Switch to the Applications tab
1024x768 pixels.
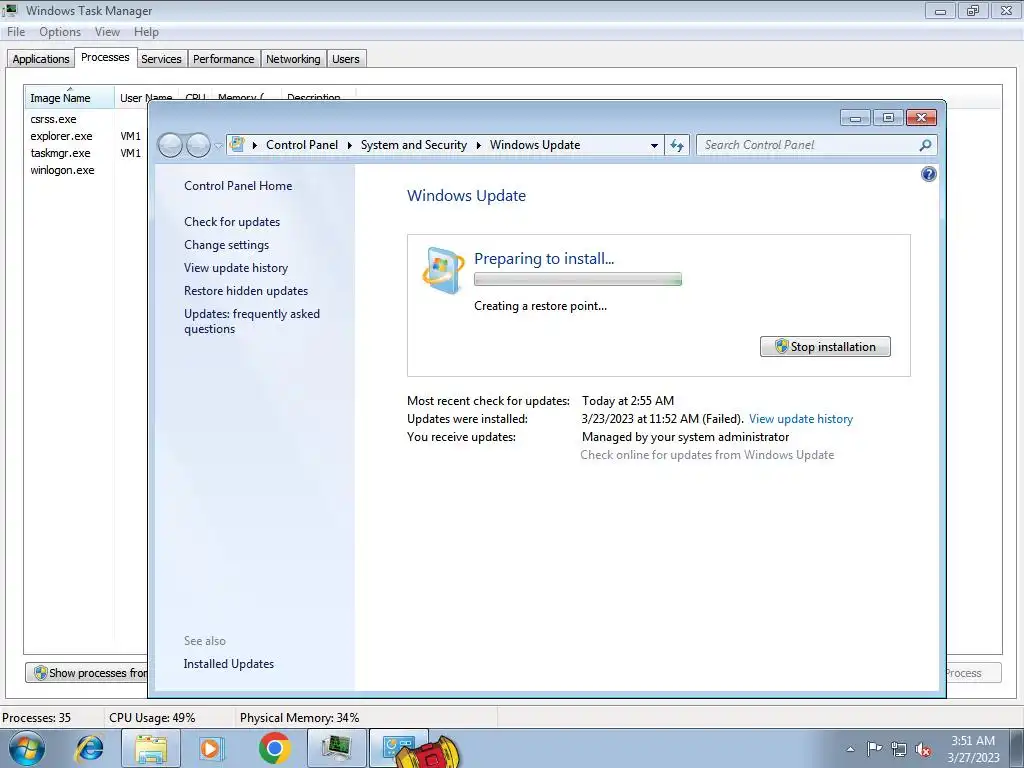pos(40,59)
